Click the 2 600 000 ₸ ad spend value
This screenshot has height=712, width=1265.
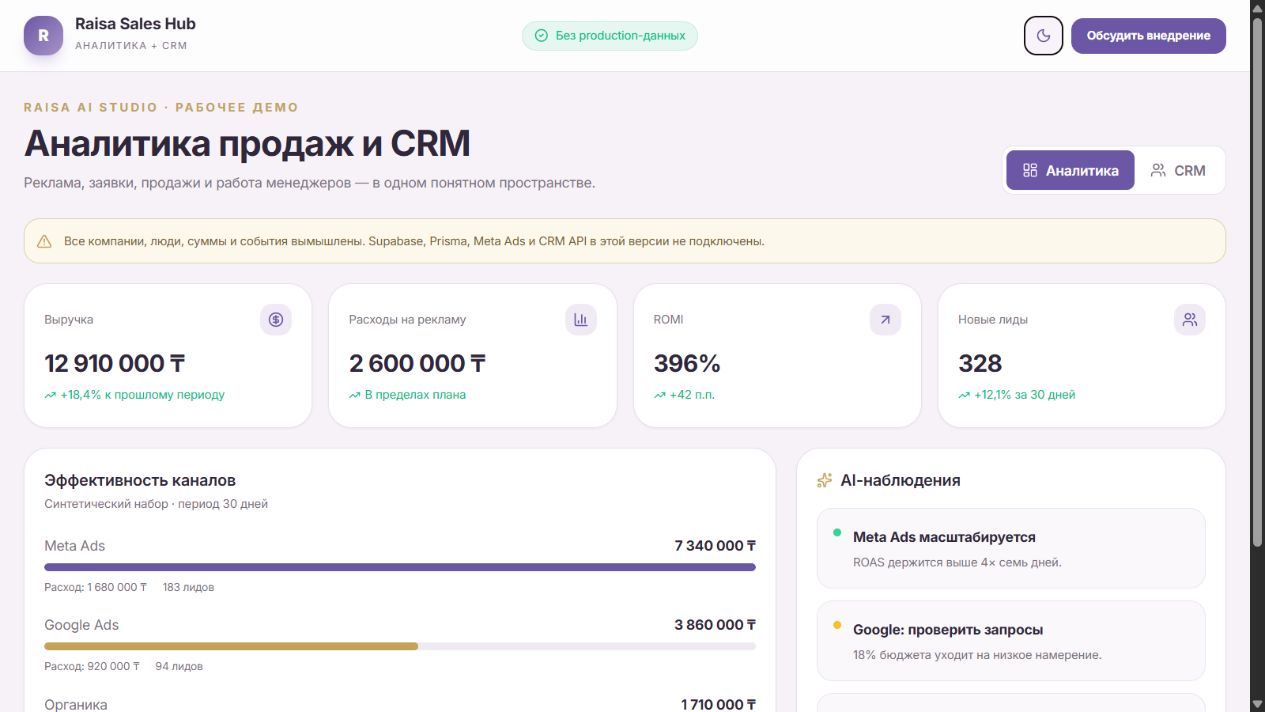tap(418, 363)
